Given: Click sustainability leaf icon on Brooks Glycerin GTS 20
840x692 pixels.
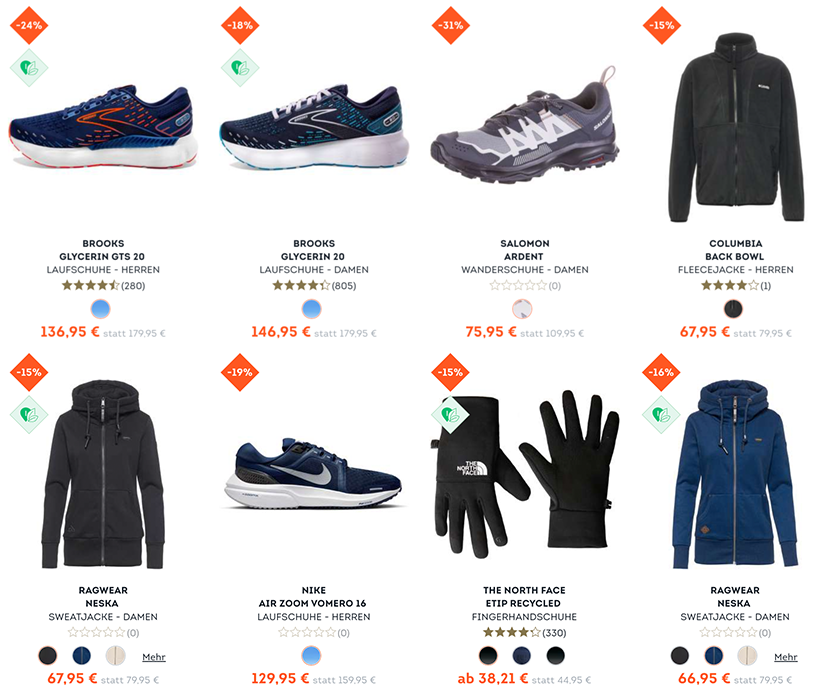Looking at the screenshot, I should pos(29,68).
